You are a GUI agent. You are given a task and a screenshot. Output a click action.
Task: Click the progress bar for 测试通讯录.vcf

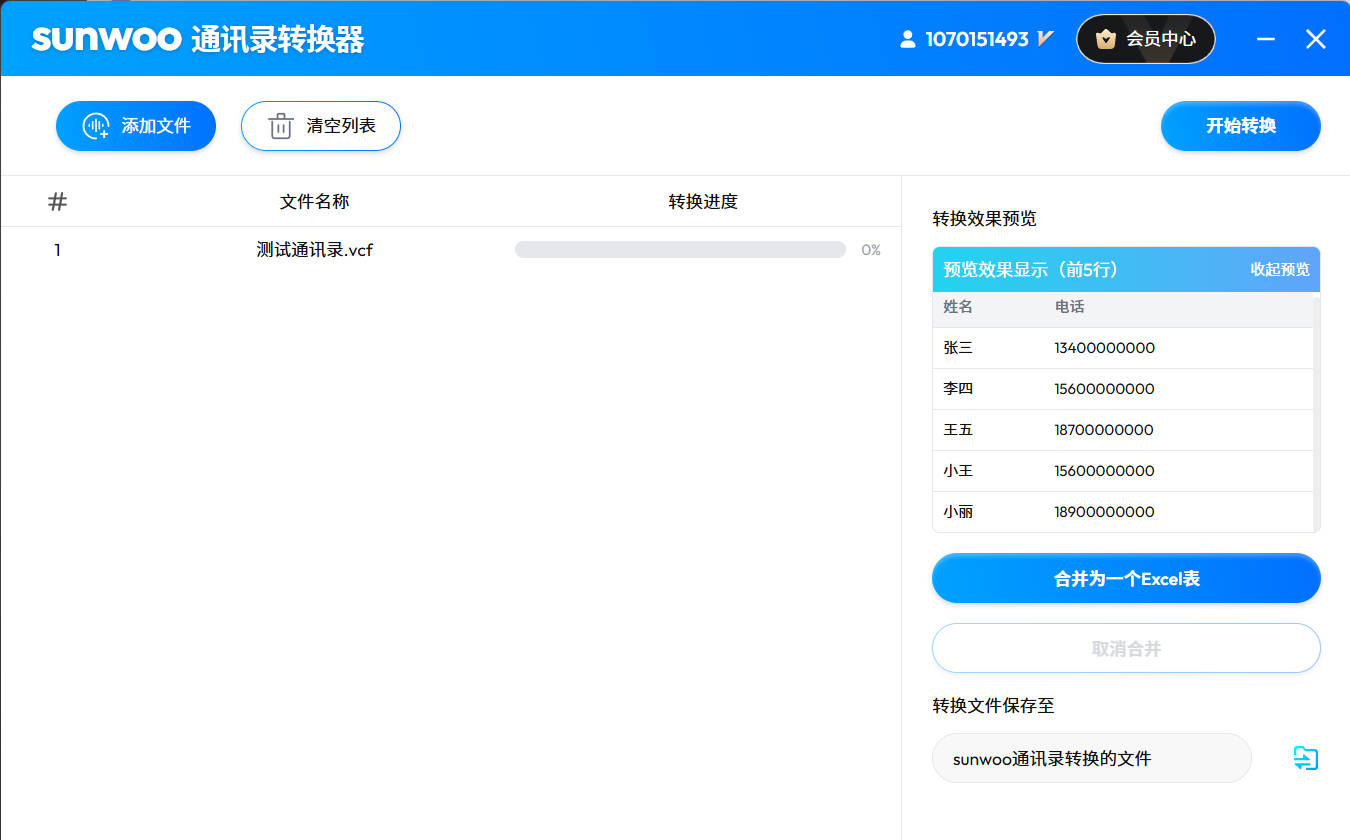coord(680,250)
